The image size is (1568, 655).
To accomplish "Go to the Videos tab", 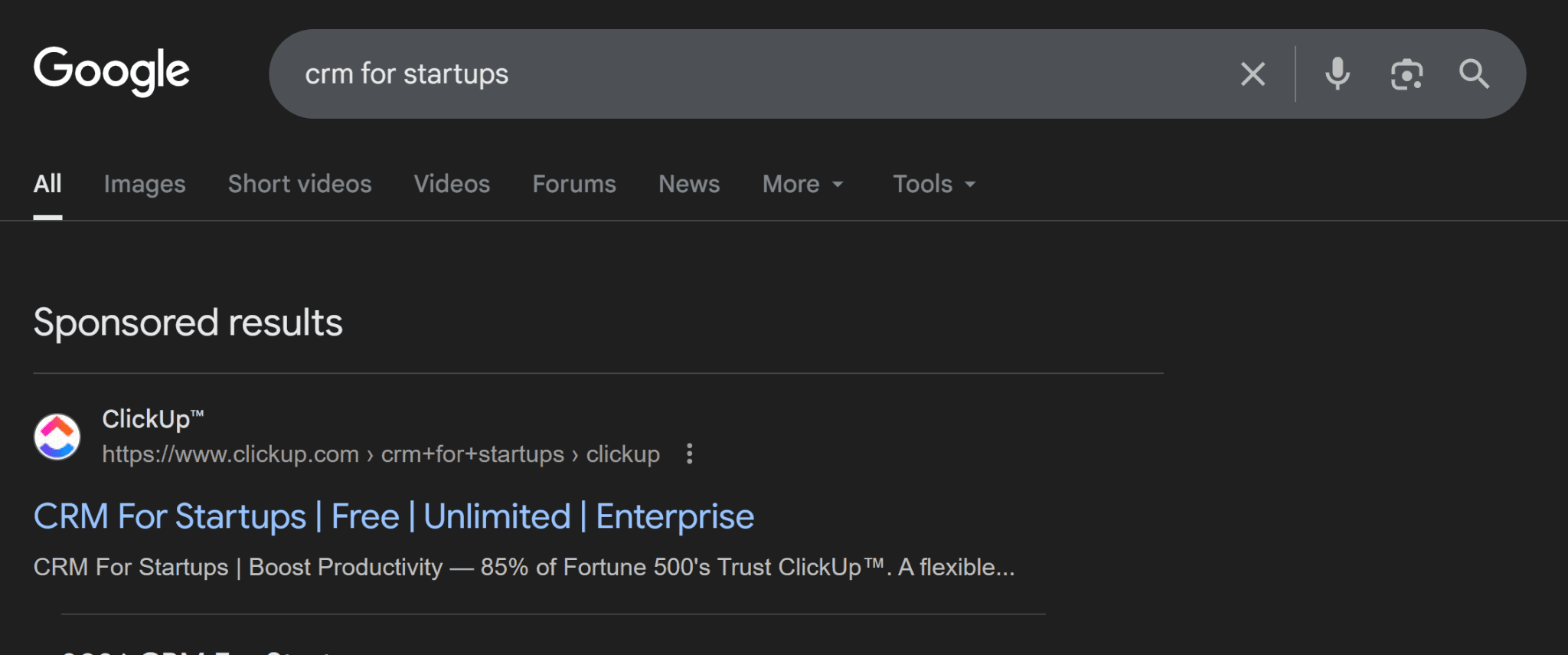I will [x=452, y=184].
